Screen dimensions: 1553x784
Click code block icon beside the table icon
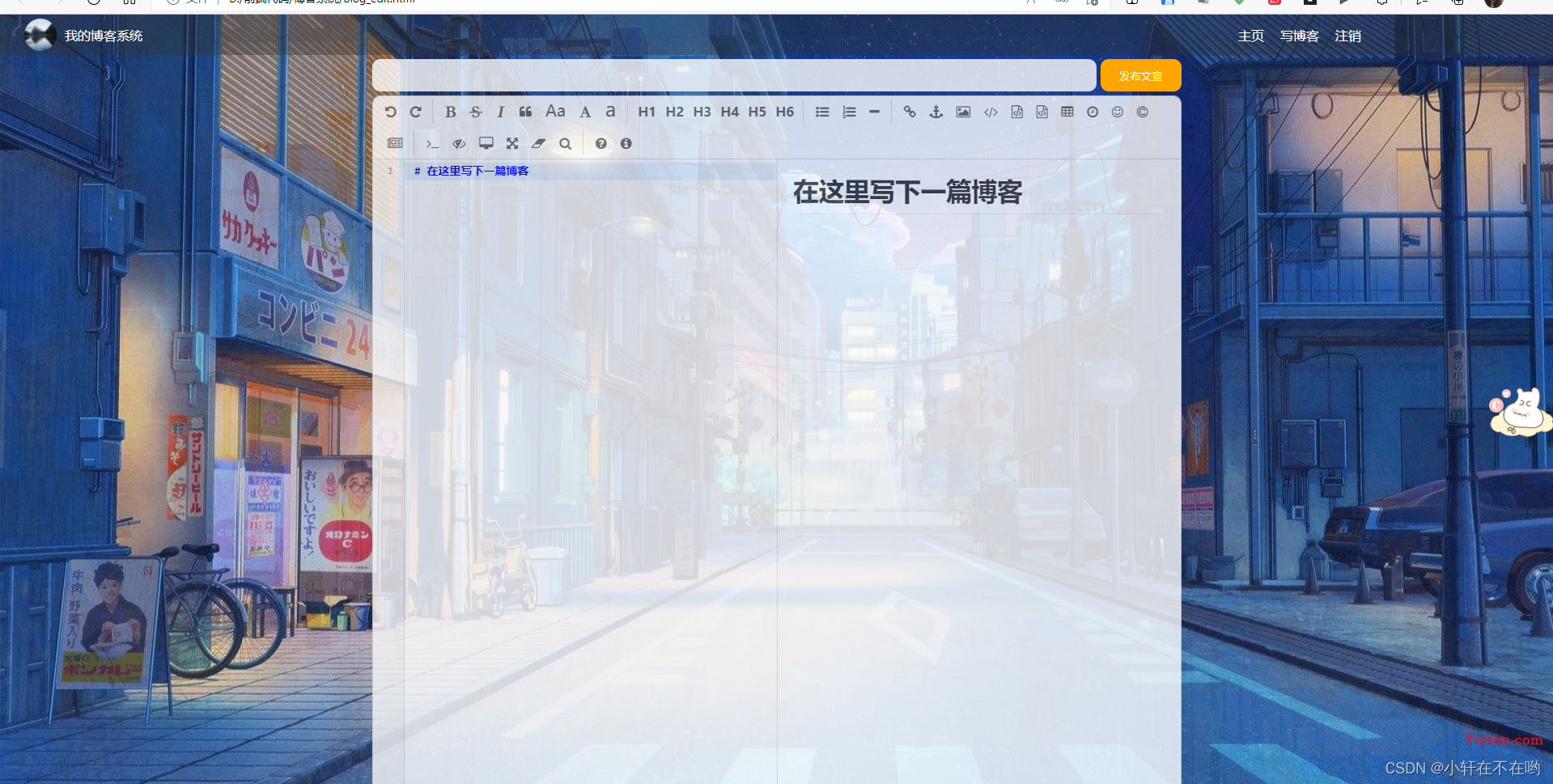click(x=1042, y=112)
